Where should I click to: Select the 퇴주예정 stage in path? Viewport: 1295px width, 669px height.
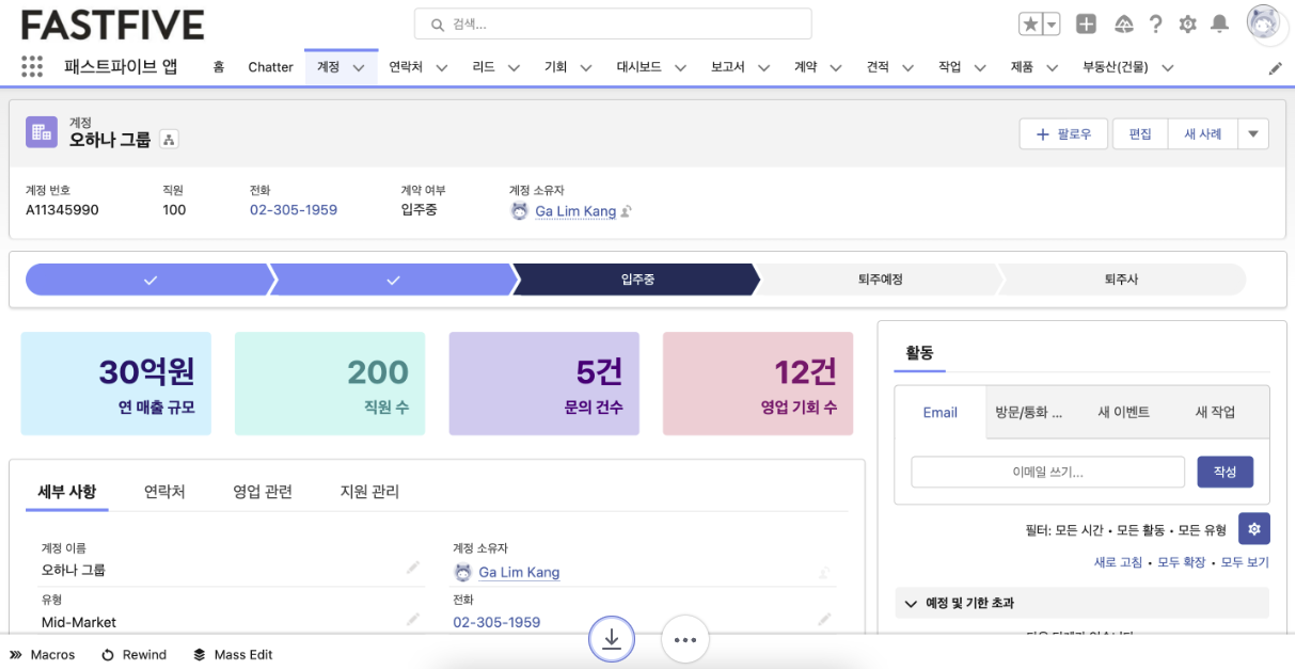[879, 280]
